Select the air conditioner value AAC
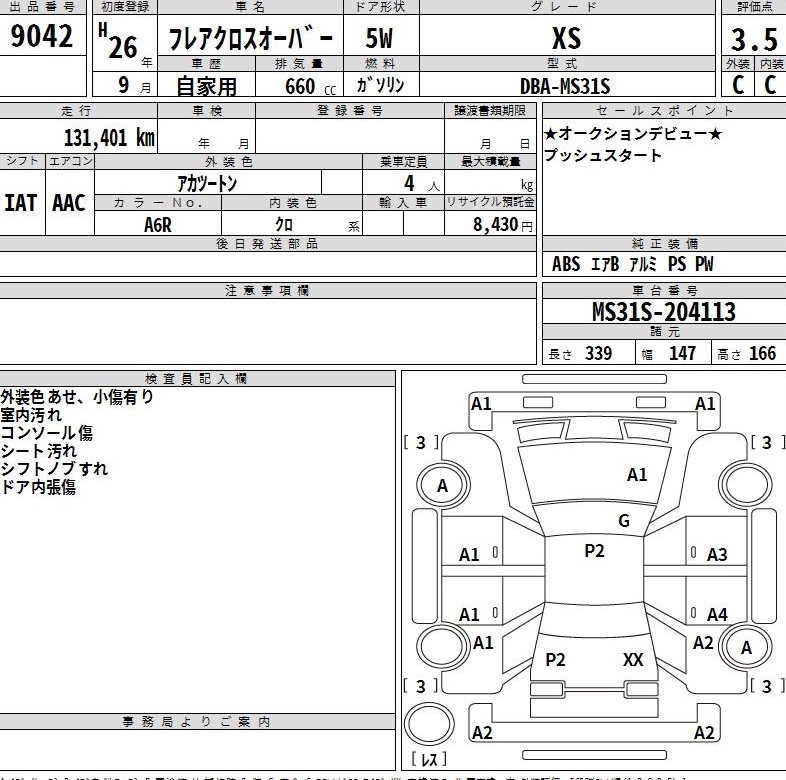The image size is (786, 780). pyautogui.click(x=69, y=203)
